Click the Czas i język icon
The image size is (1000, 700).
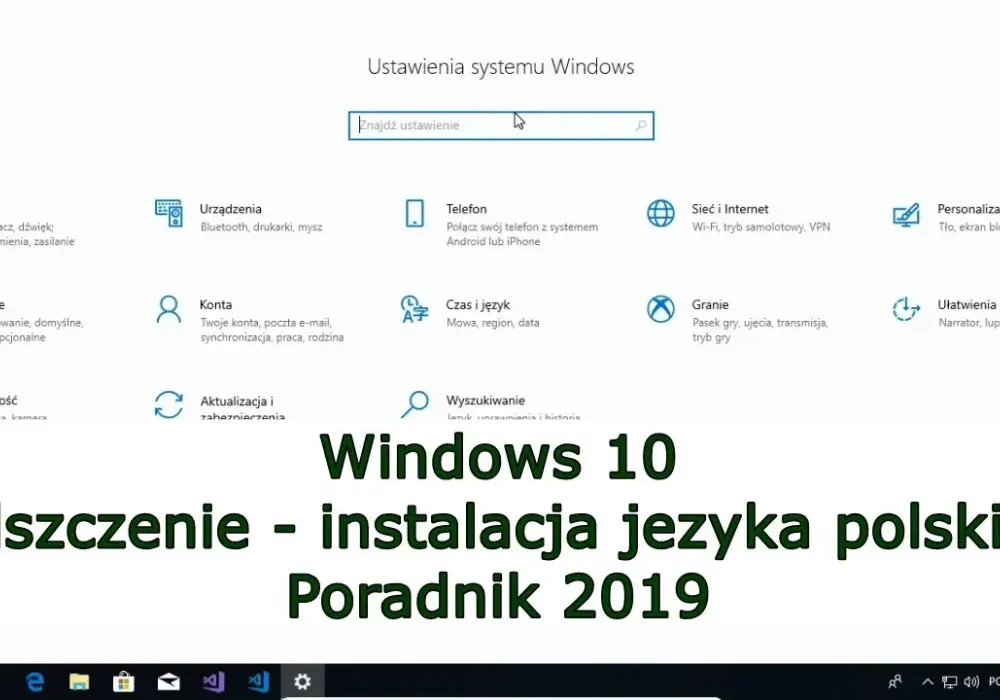click(415, 309)
